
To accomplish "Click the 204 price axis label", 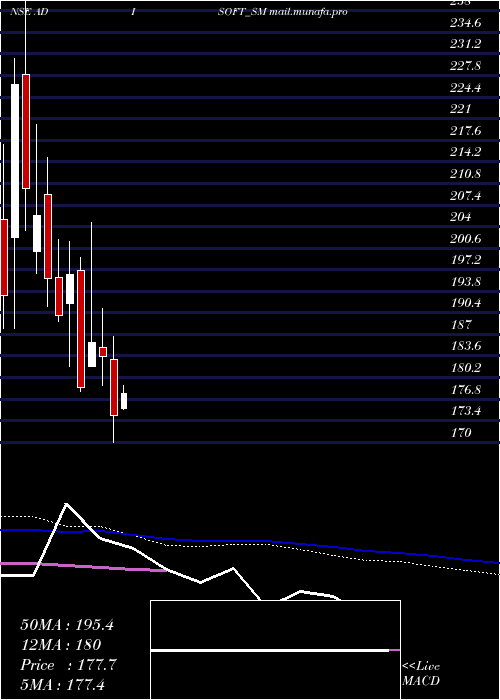I will click(461, 217).
